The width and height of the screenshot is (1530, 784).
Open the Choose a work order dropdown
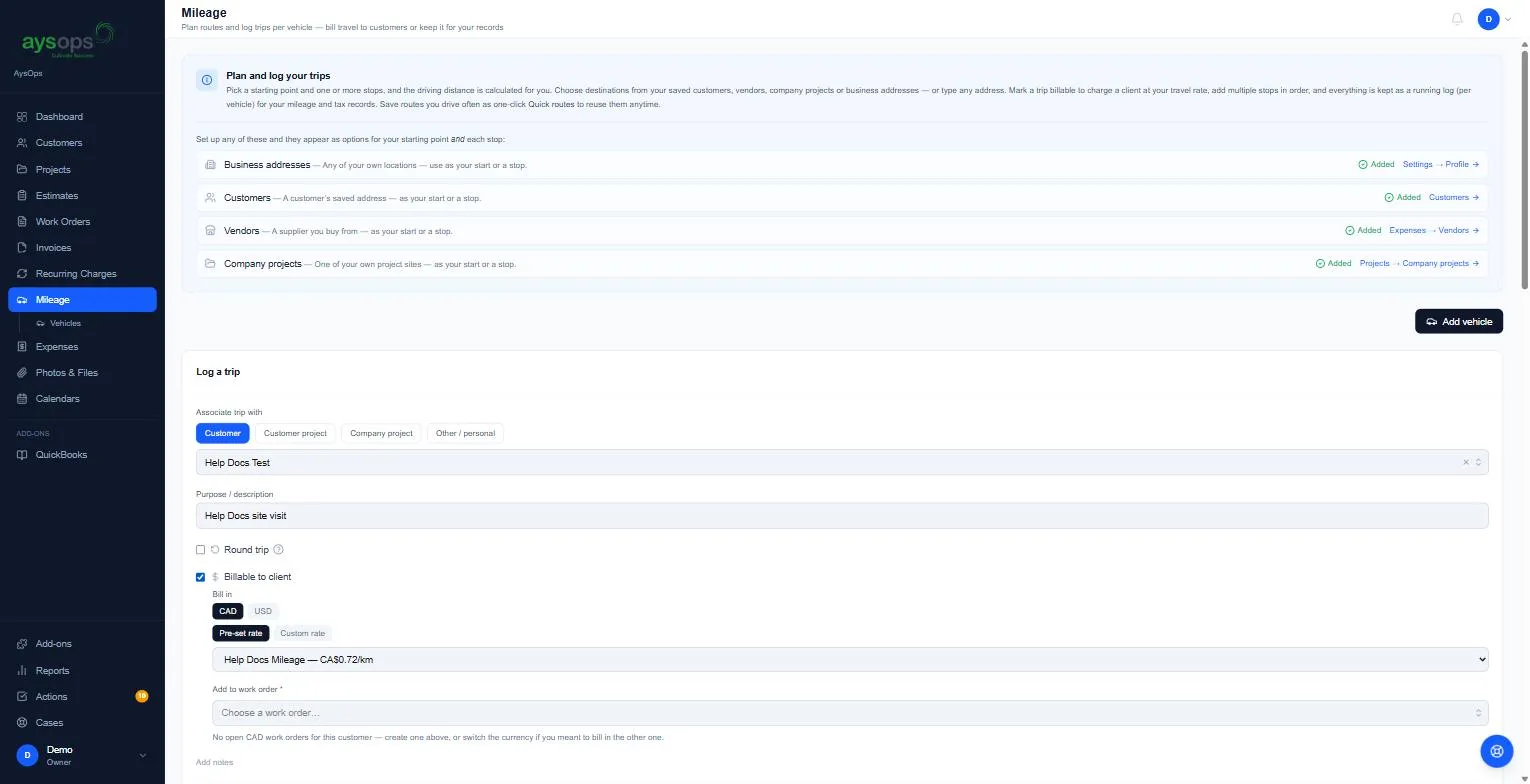[x=850, y=713]
